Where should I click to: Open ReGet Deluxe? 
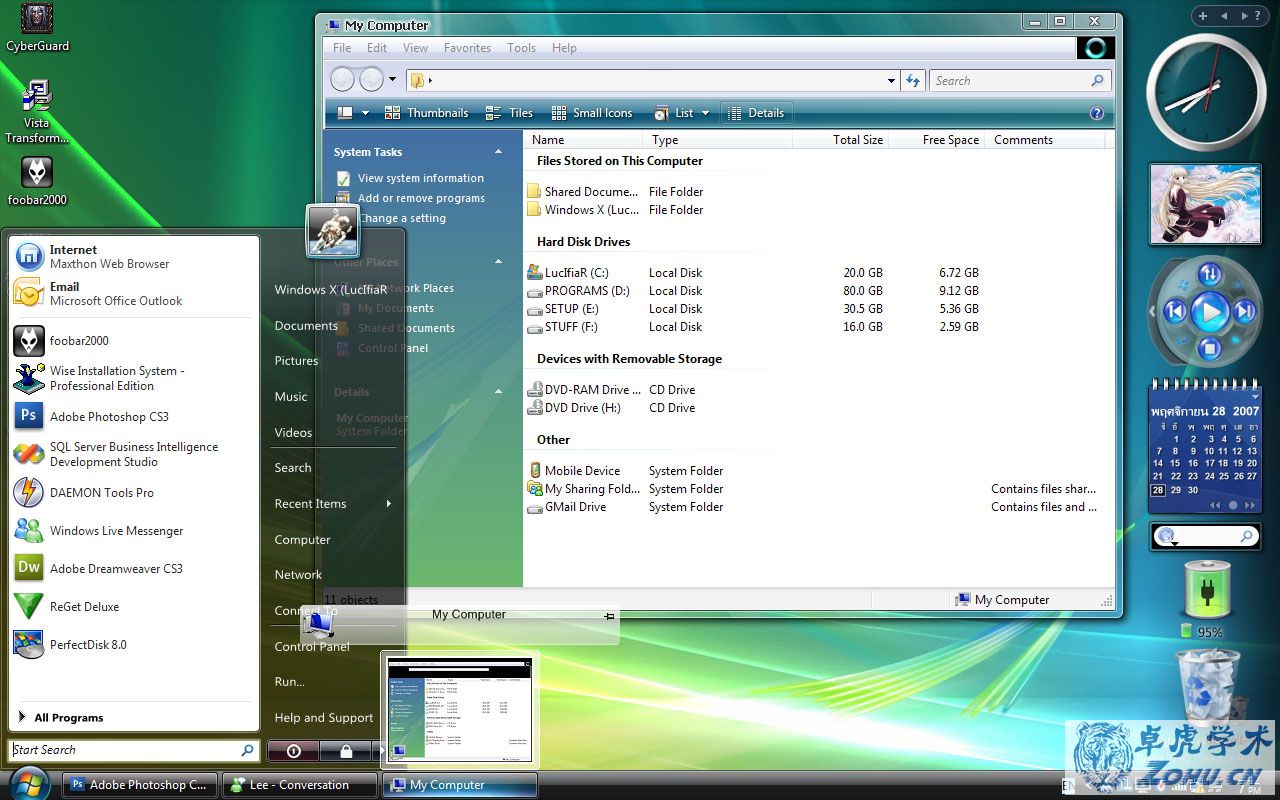[133, 606]
